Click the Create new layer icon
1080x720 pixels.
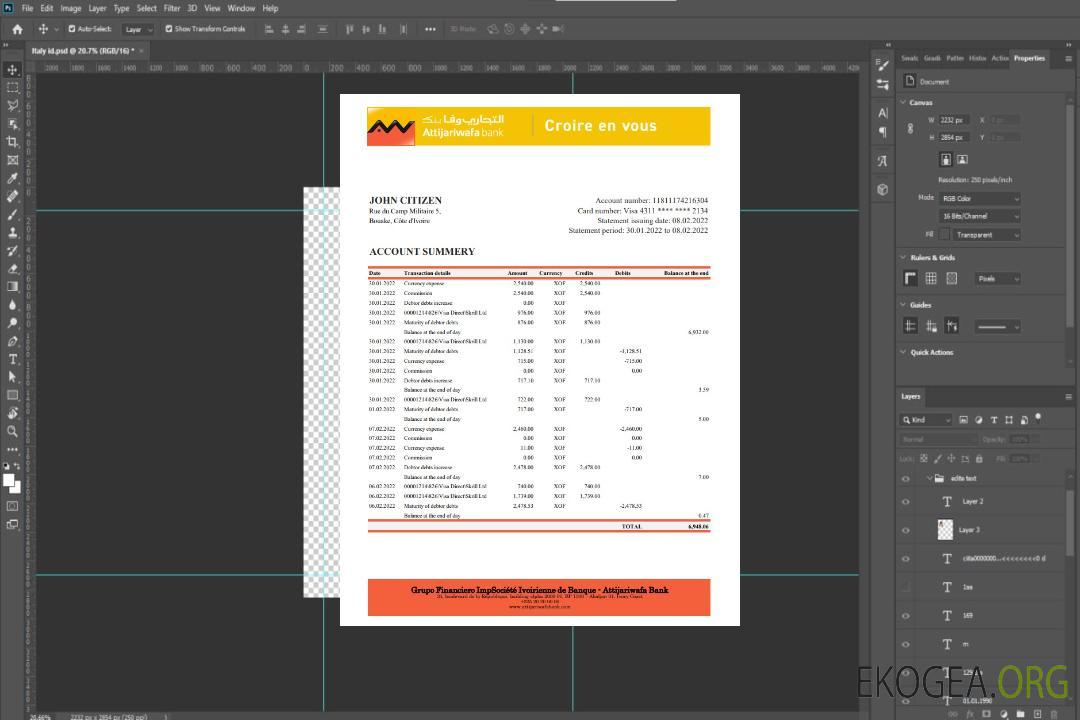[x=1037, y=714]
